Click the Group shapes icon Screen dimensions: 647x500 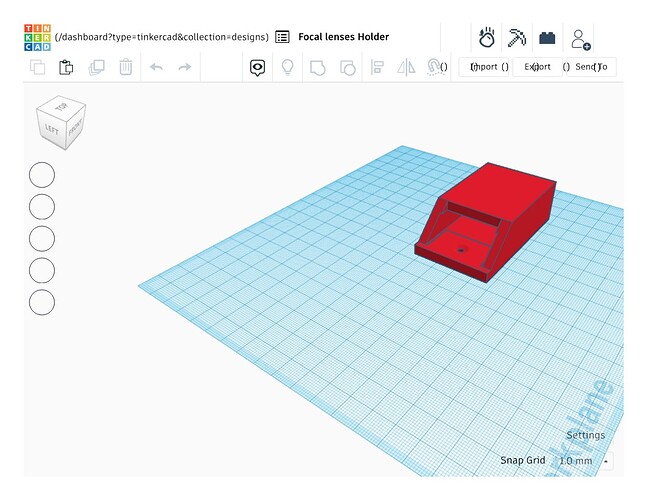317,68
